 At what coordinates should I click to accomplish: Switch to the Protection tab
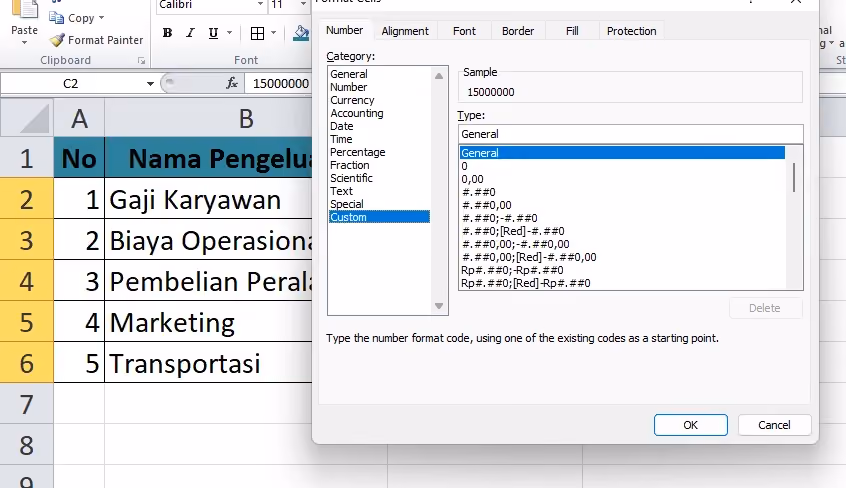click(x=631, y=31)
